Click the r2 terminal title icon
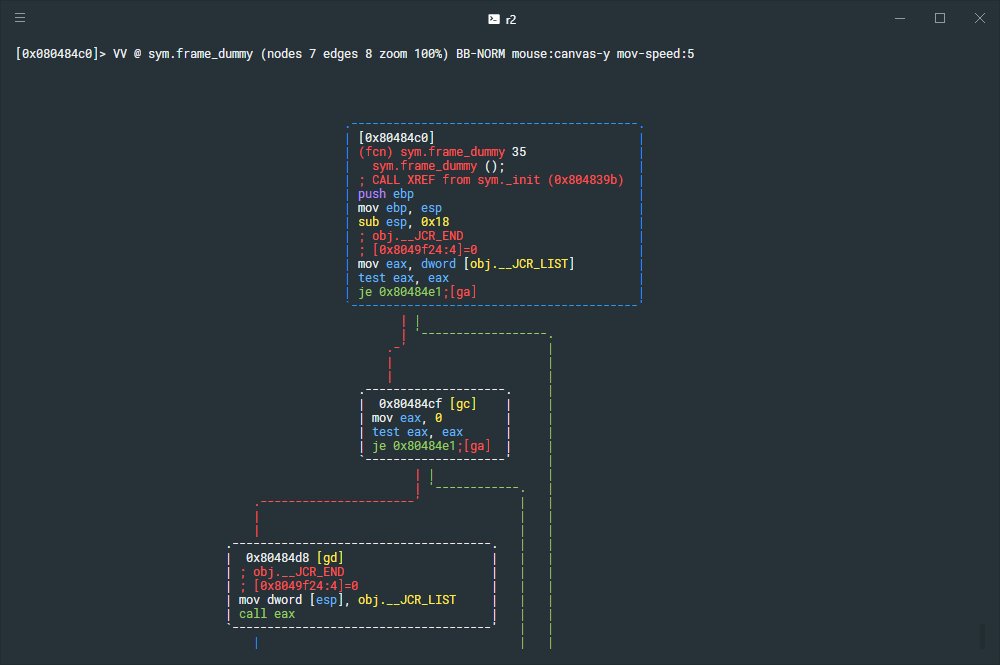Viewport: 1000px width, 665px height. coord(494,19)
